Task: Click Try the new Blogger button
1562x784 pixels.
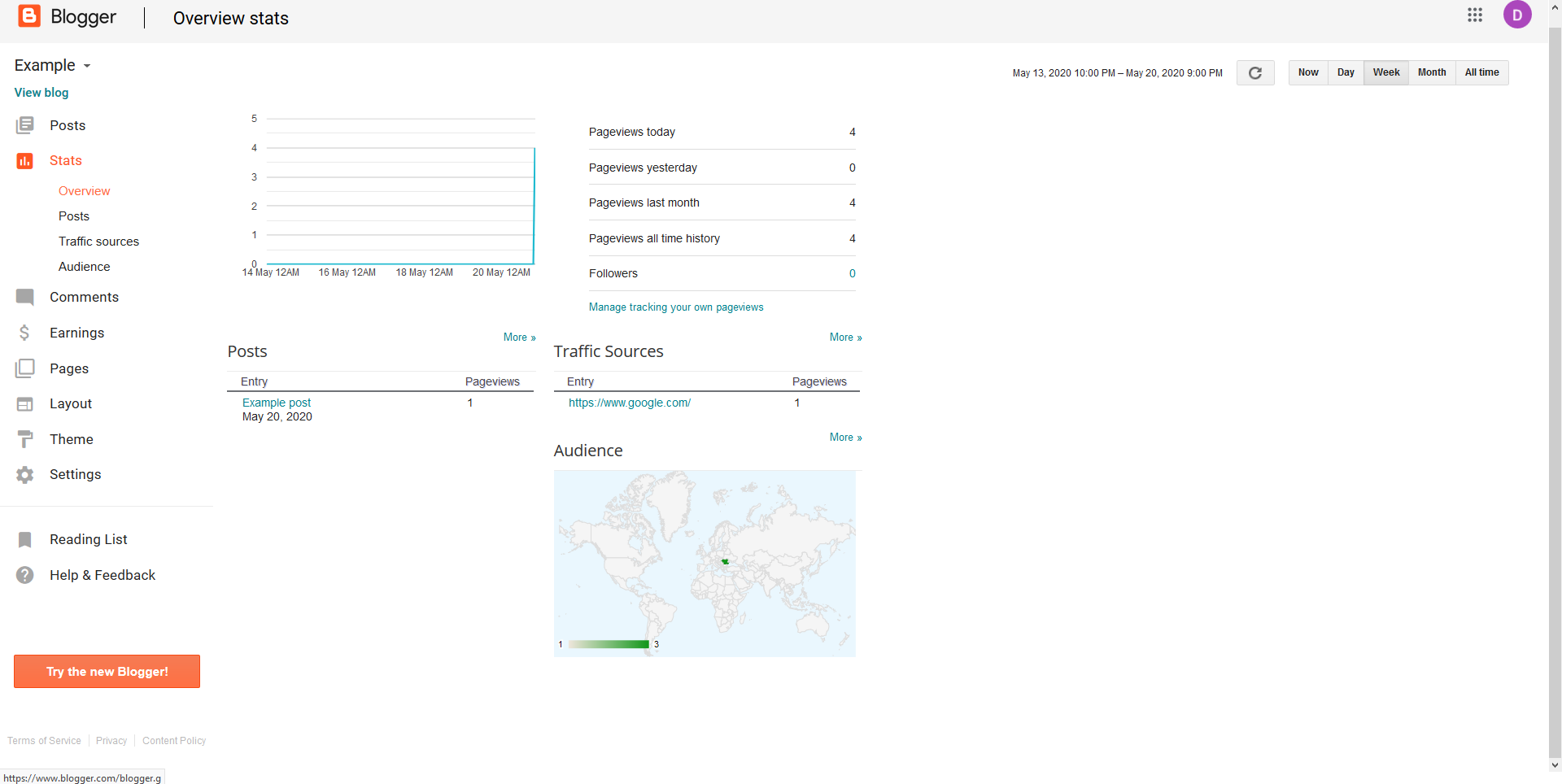Action: tap(107, 672)
